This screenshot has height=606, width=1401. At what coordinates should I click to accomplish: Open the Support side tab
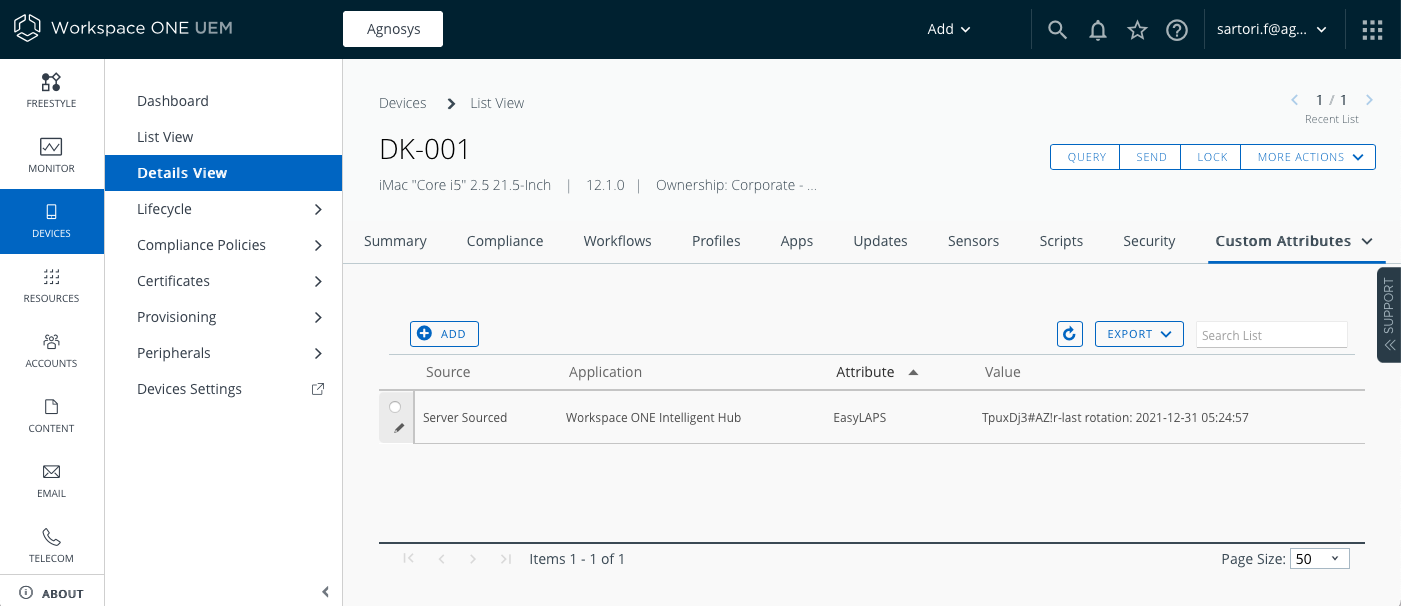(x=1389, y=315)
